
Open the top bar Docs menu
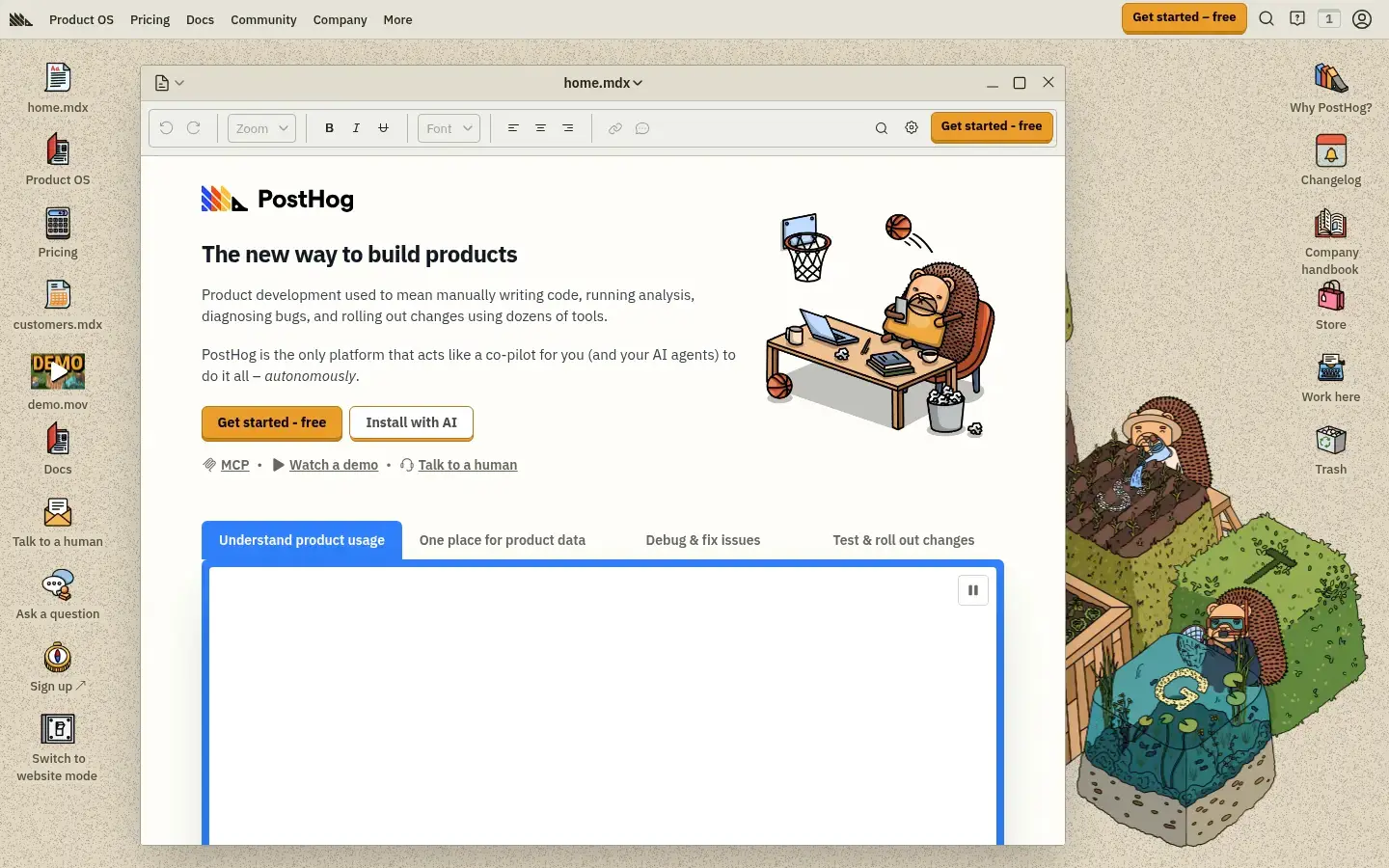[x=200, y=19]
